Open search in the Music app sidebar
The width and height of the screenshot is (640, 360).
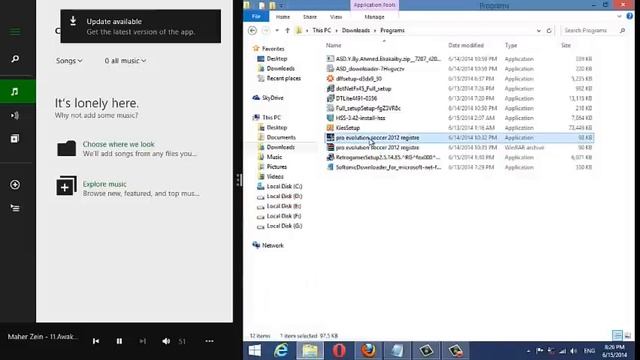(x=15, y=59)
